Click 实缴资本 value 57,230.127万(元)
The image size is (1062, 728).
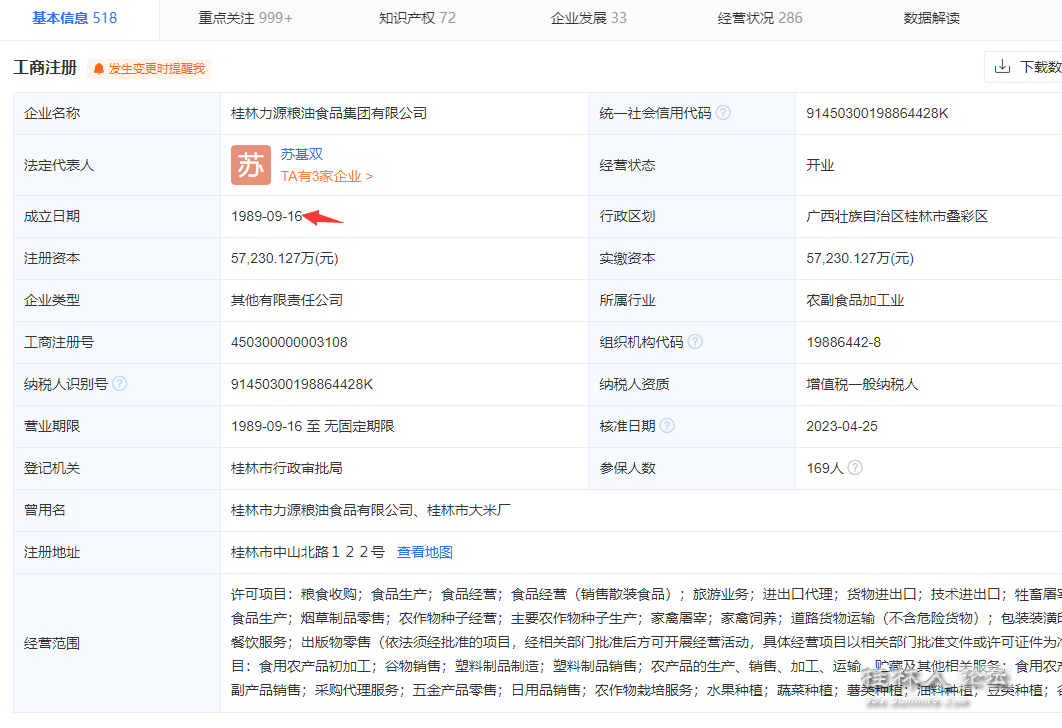click(x=859, y=258)
